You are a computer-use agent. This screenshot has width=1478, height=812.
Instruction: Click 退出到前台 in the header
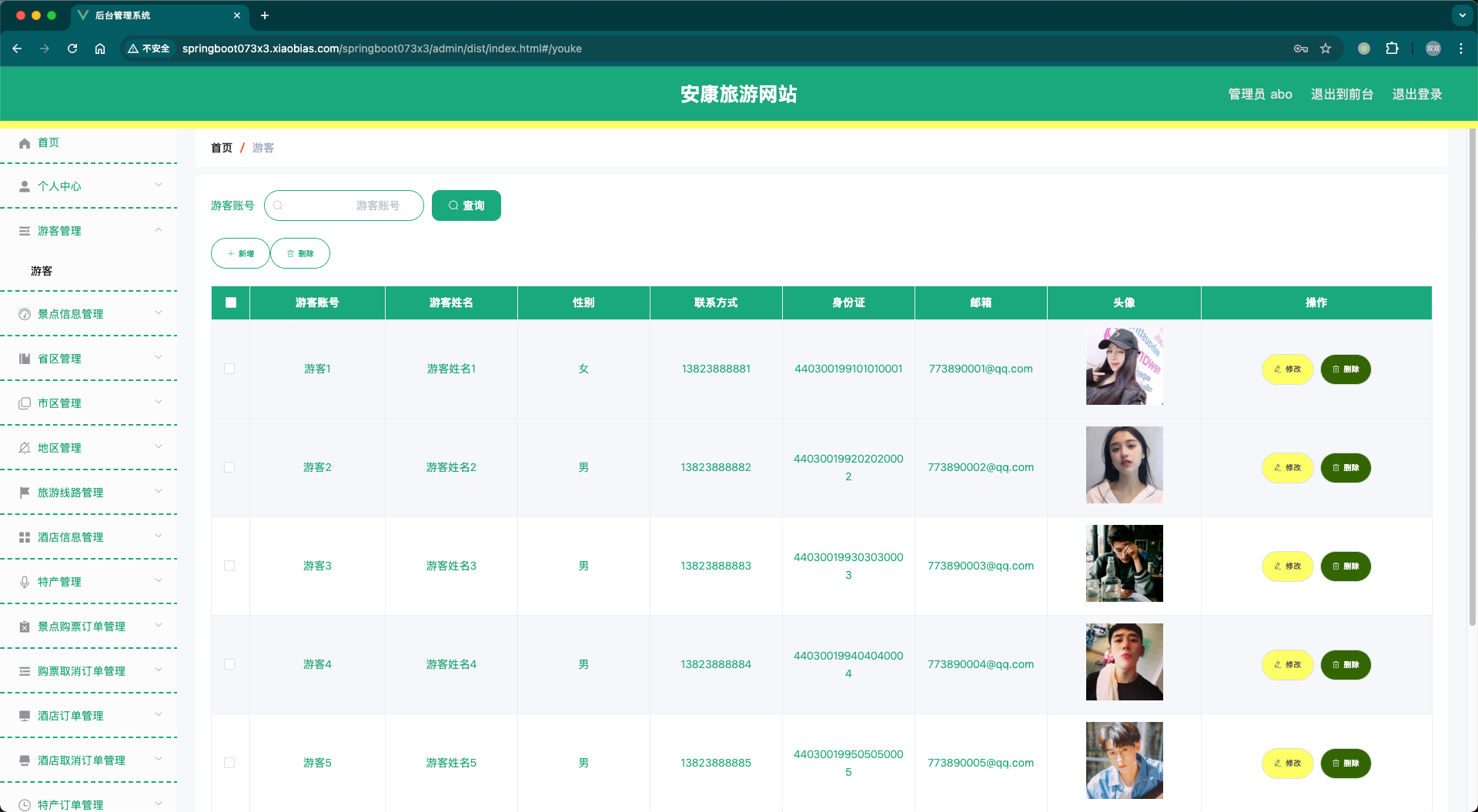1343,94
